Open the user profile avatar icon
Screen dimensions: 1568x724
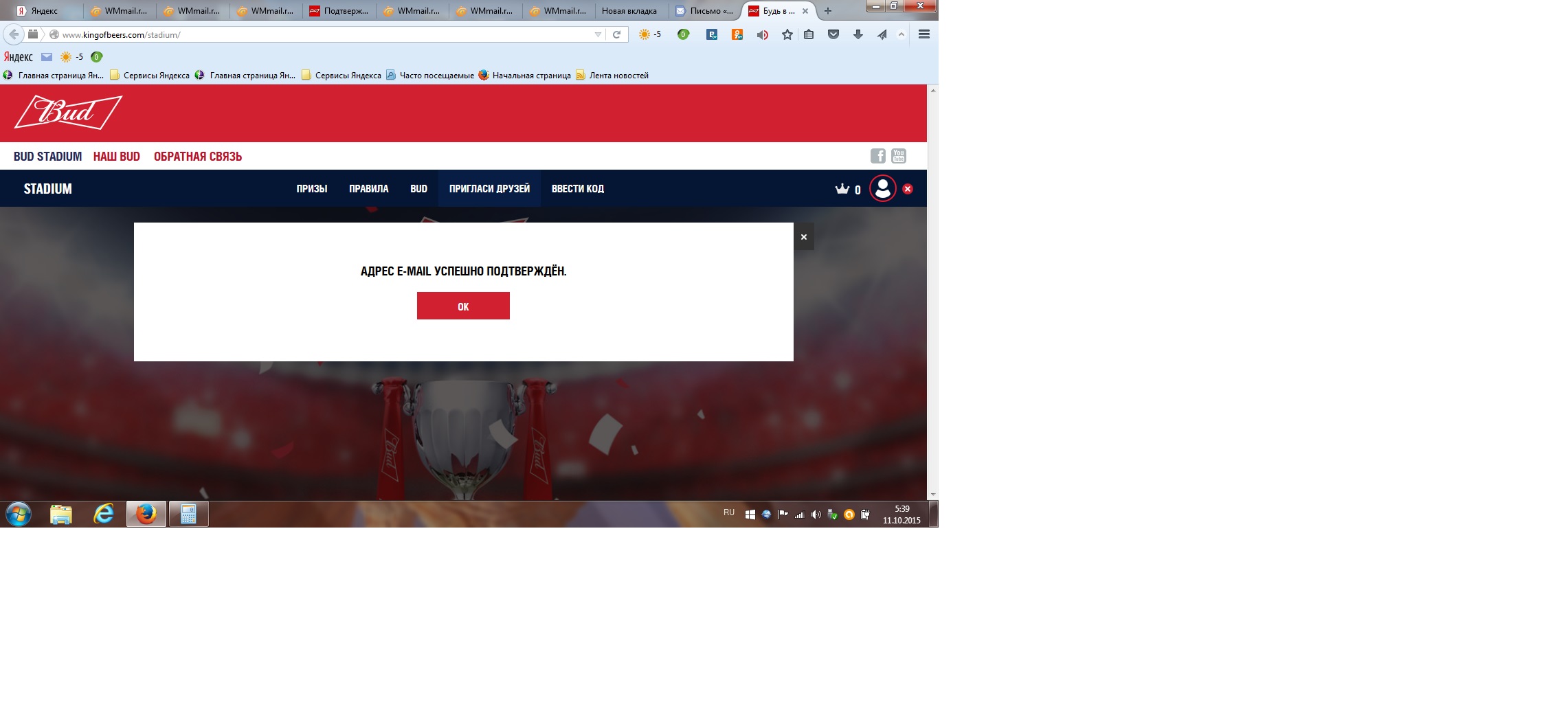click(883, 188)
